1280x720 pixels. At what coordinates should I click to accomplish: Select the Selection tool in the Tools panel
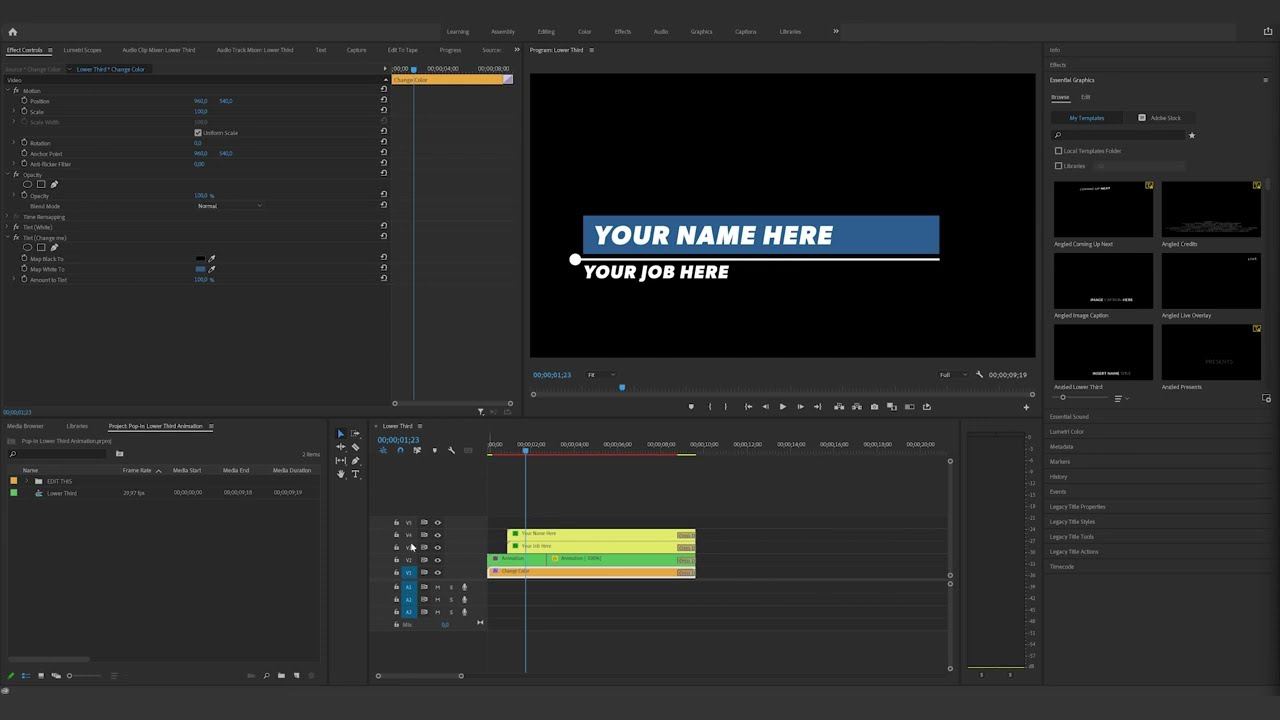tap(340, 434)
